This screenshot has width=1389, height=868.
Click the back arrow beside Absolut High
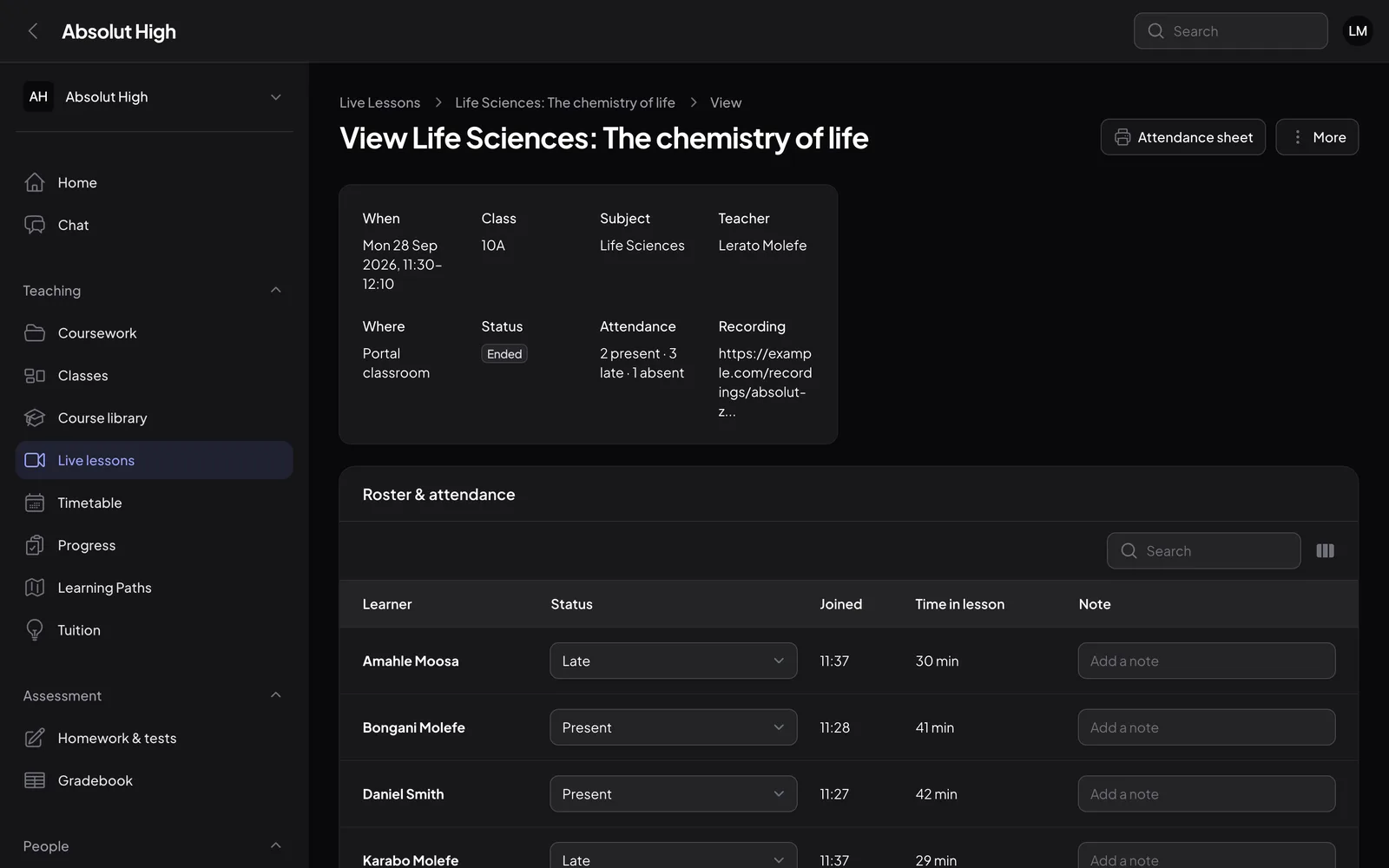(x=33, y=31)
